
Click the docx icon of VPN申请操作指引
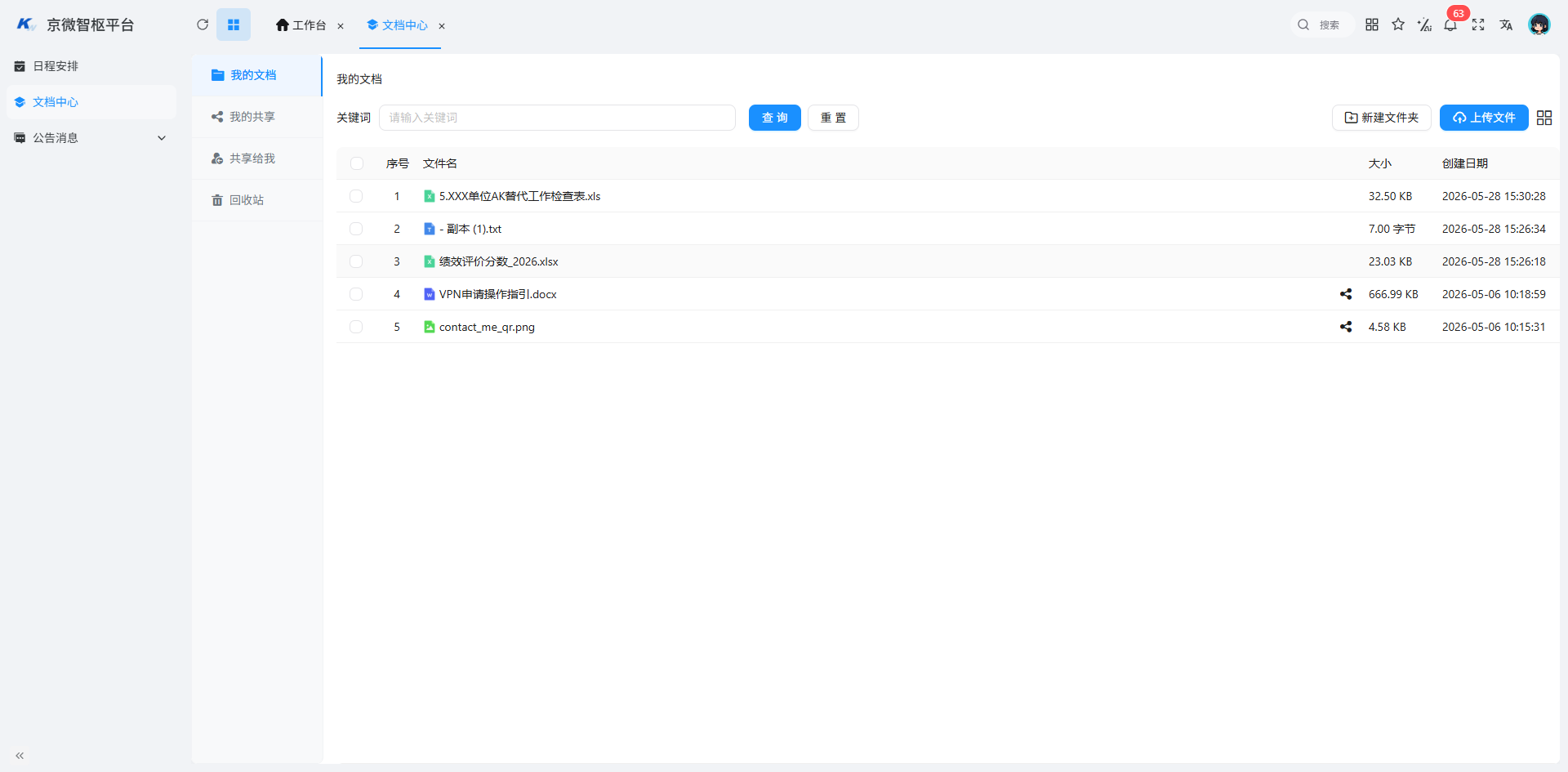coord(429,294)
